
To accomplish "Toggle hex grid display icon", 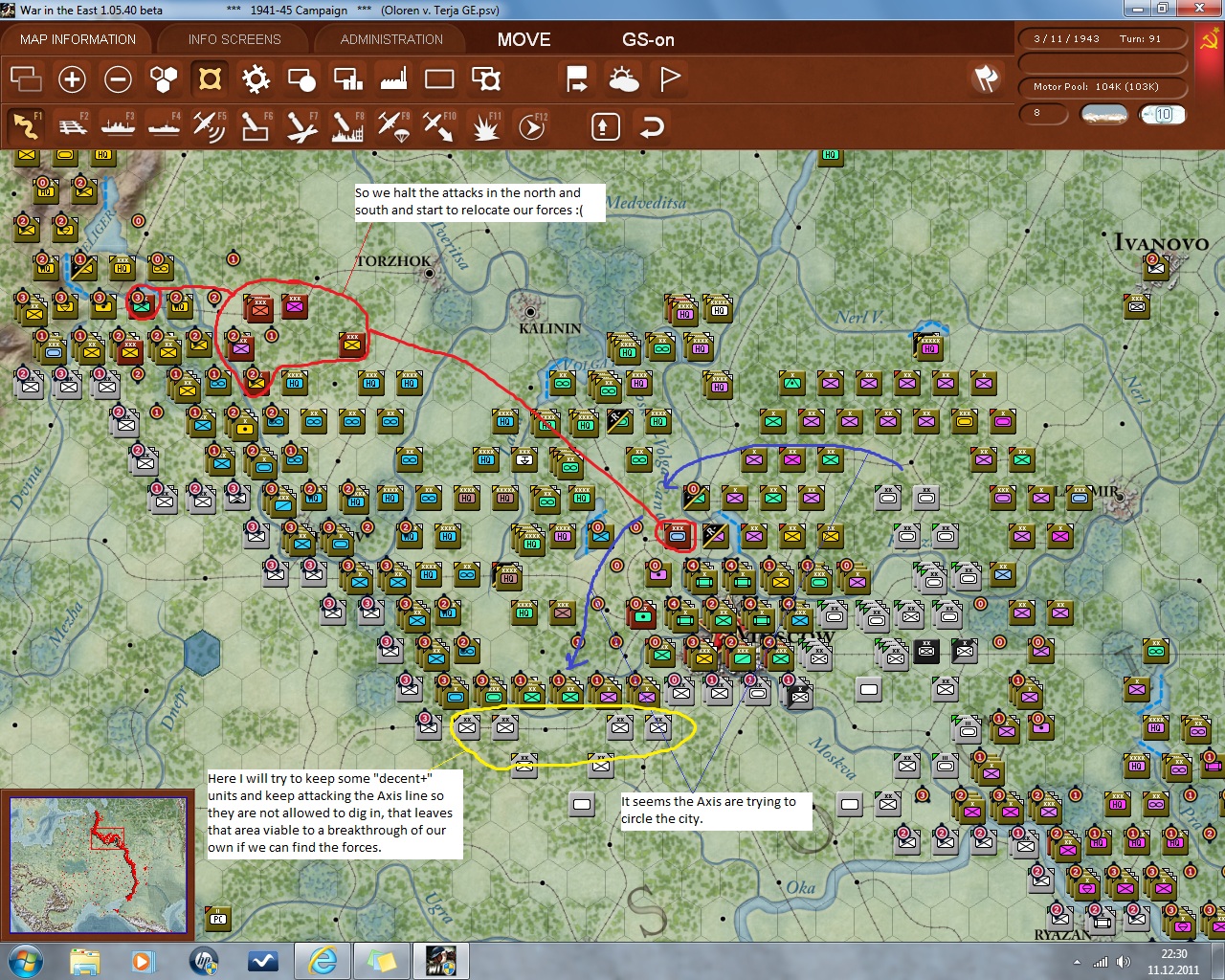I will 164,79.
